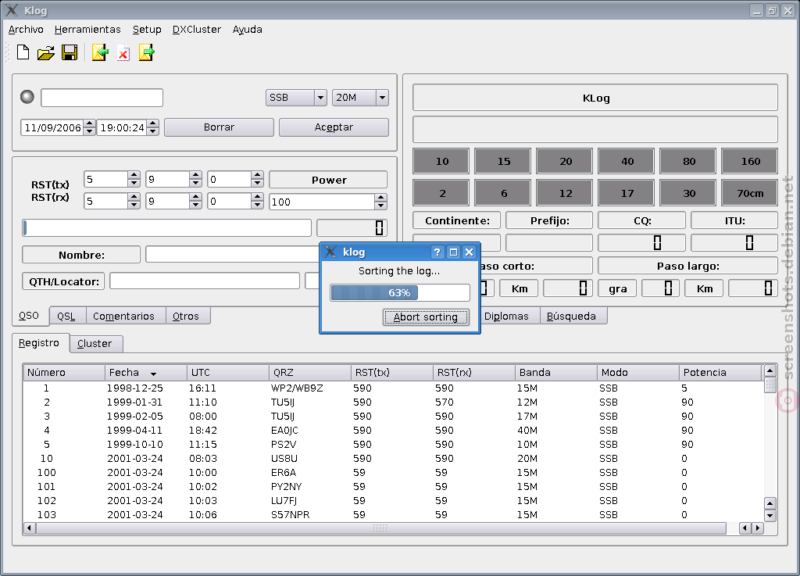Click Abort sorting in the klog dialog

(x=426, y=317)
